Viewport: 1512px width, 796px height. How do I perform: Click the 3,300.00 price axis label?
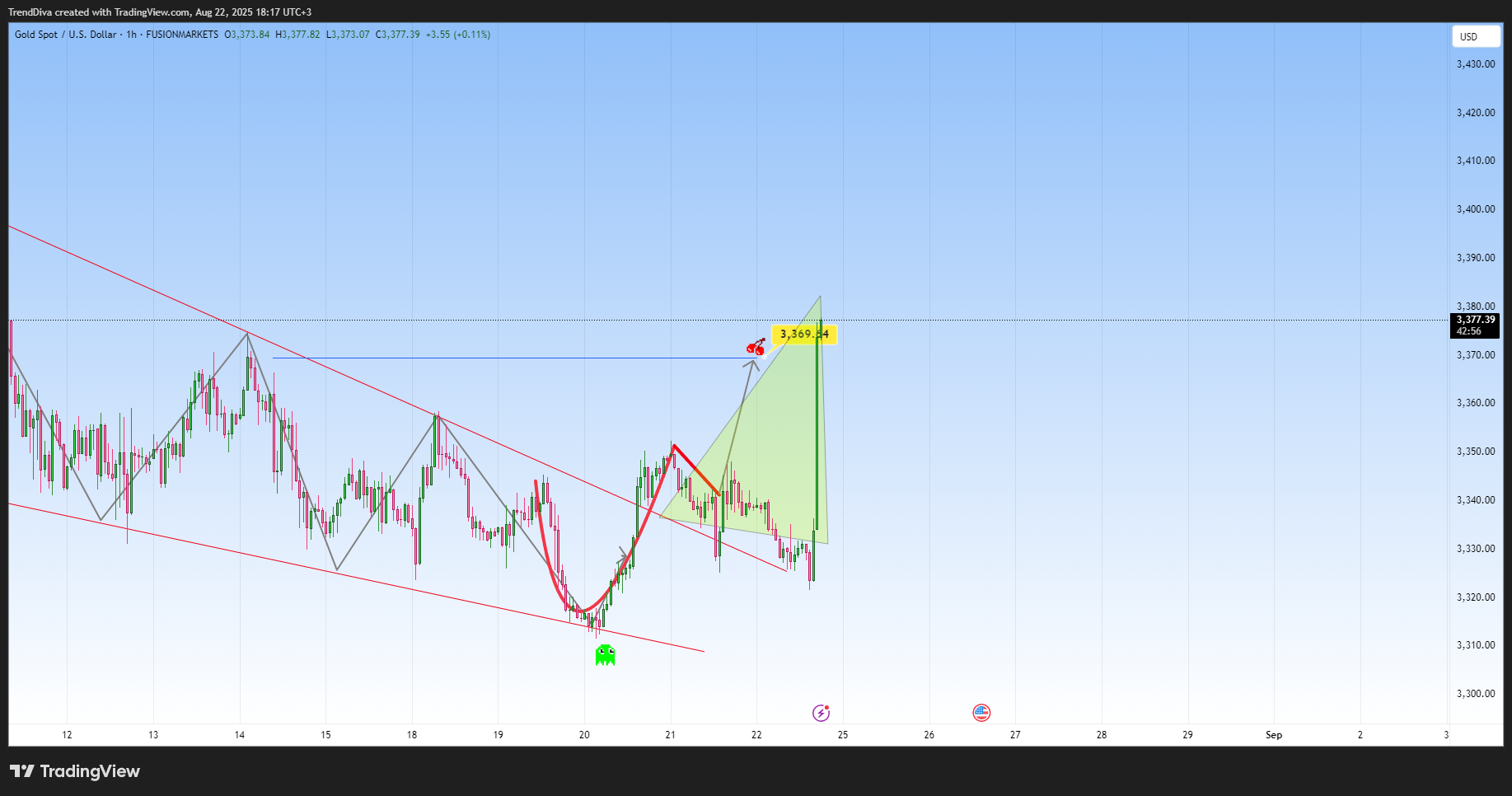pyautogui.click(x=1476, y=694)
